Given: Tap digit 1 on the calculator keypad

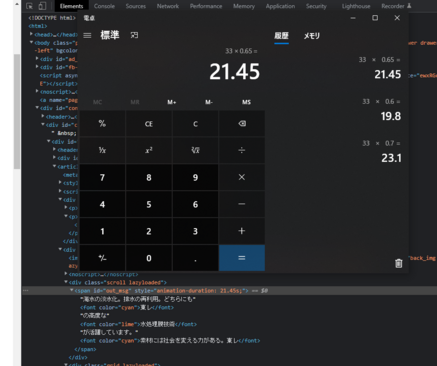Looking at the screenshot, I should (x=102, y=231).
